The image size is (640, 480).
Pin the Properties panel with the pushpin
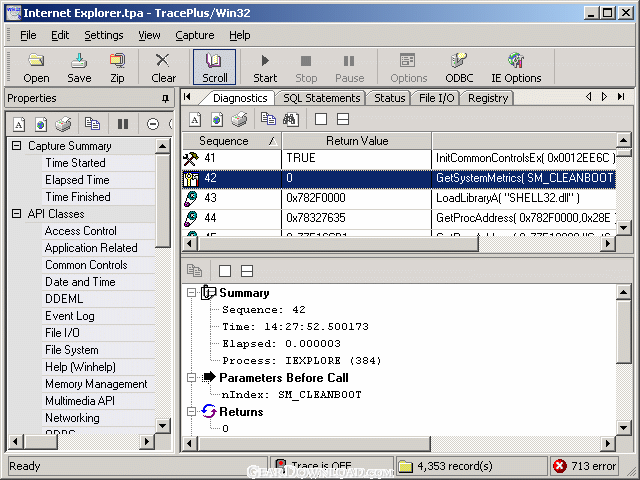pyautogui.click(x=165, y=99)
